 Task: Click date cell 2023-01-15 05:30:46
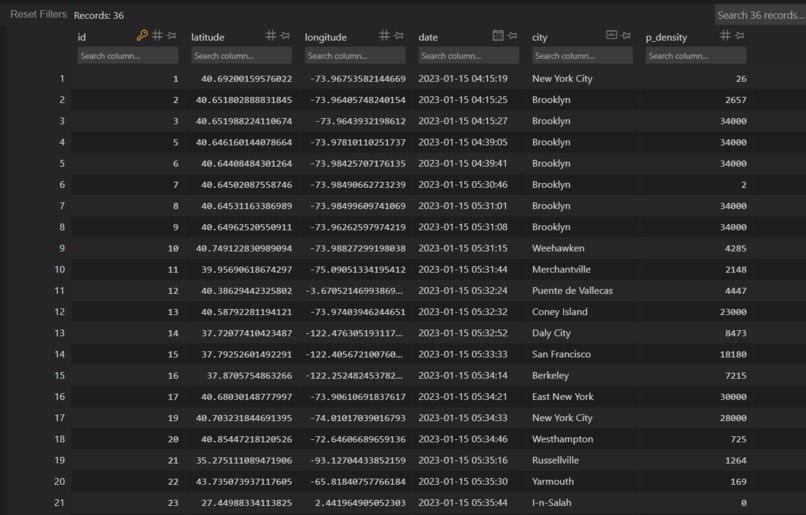click(x=463, y=185)
